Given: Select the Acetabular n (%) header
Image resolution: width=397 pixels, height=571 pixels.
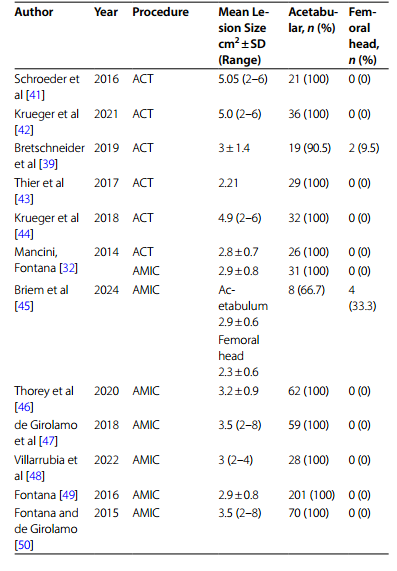Looking at the screenshot, I should 313,20.
